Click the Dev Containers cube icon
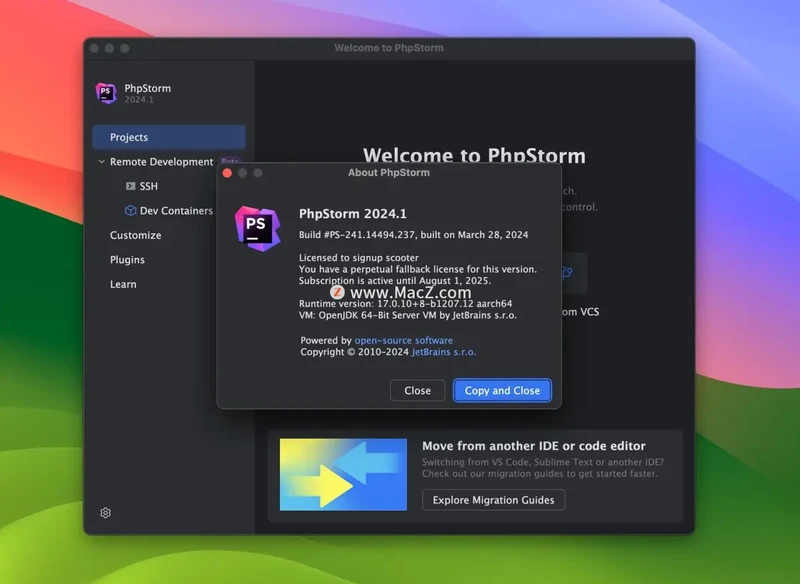The width and height of the screenshot is (800, 584). tap(130, 211)
